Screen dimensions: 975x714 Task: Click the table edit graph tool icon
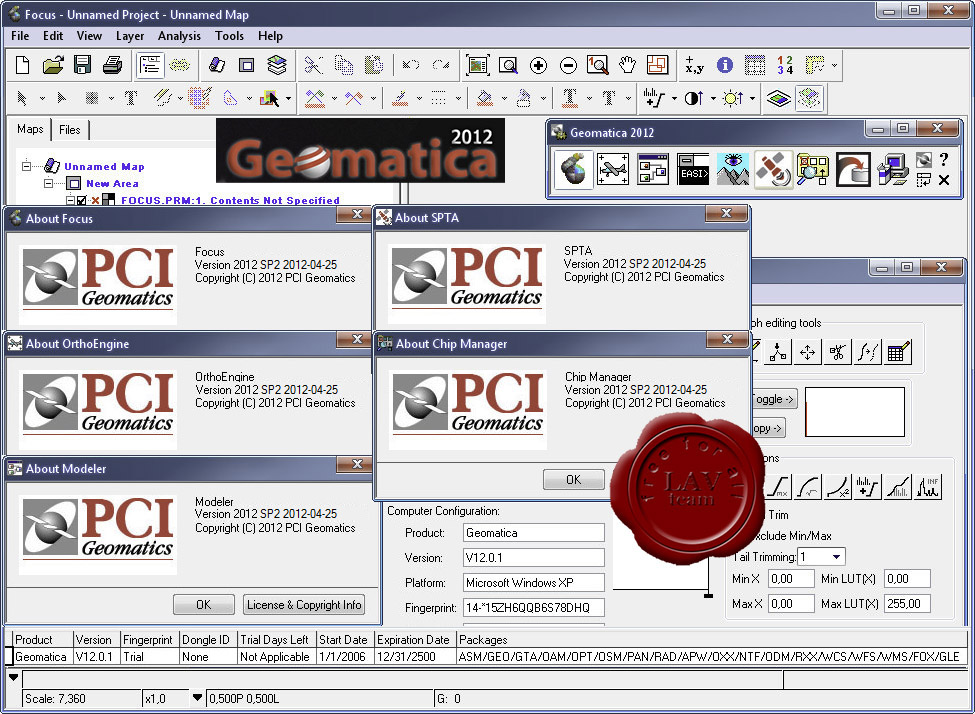tap(899, 353)
